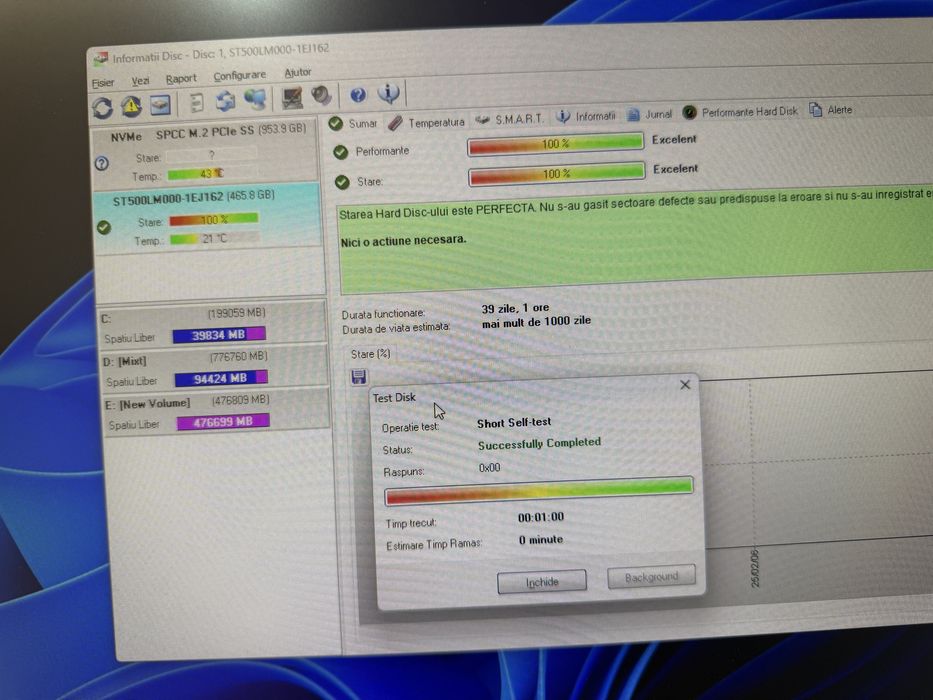The image size is (933, 700).
Task: Click the hard disk drive toolbar icon
Action: point(160,105)
